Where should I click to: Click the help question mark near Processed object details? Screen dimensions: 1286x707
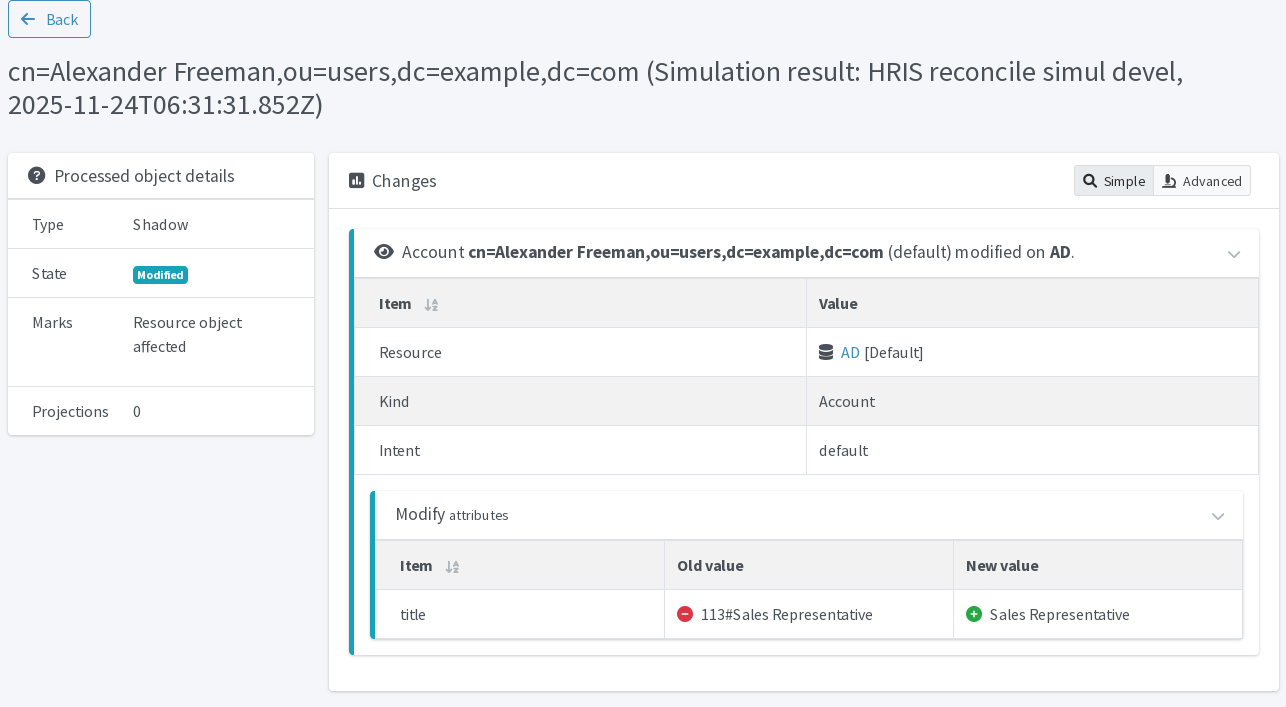click(x=37, y=175)
